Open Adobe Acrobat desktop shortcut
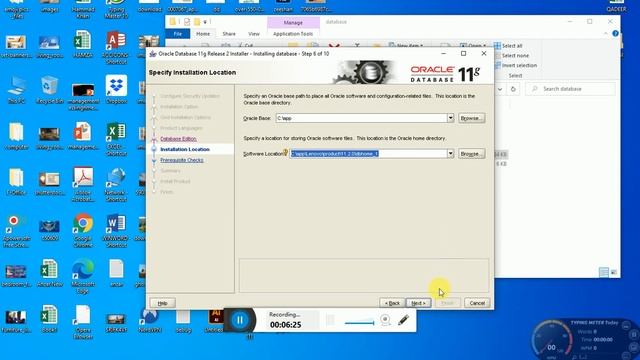640x360 pixels. tap(83, 185)
